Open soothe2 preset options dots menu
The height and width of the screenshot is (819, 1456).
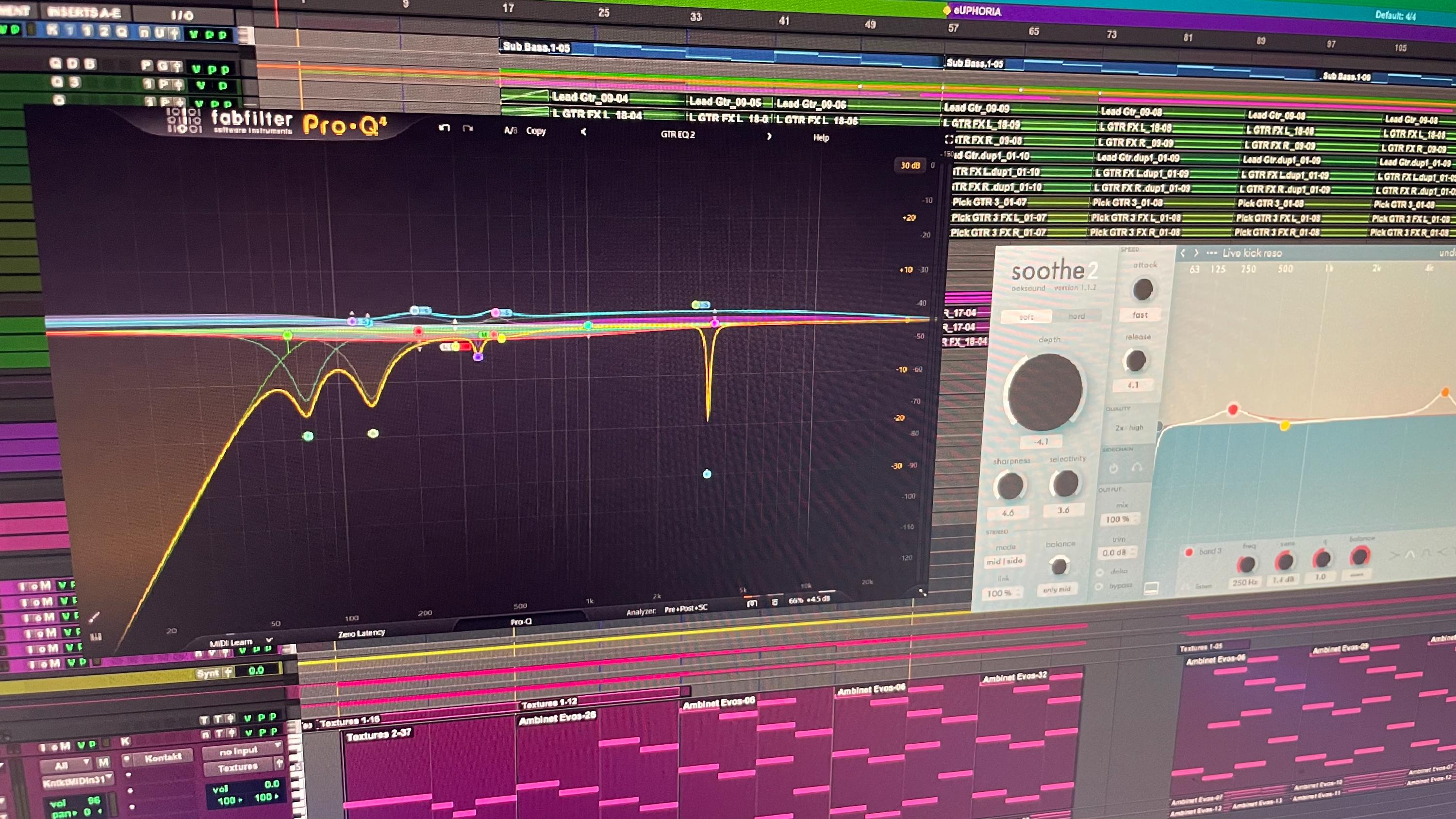(x=1211, y=253)
